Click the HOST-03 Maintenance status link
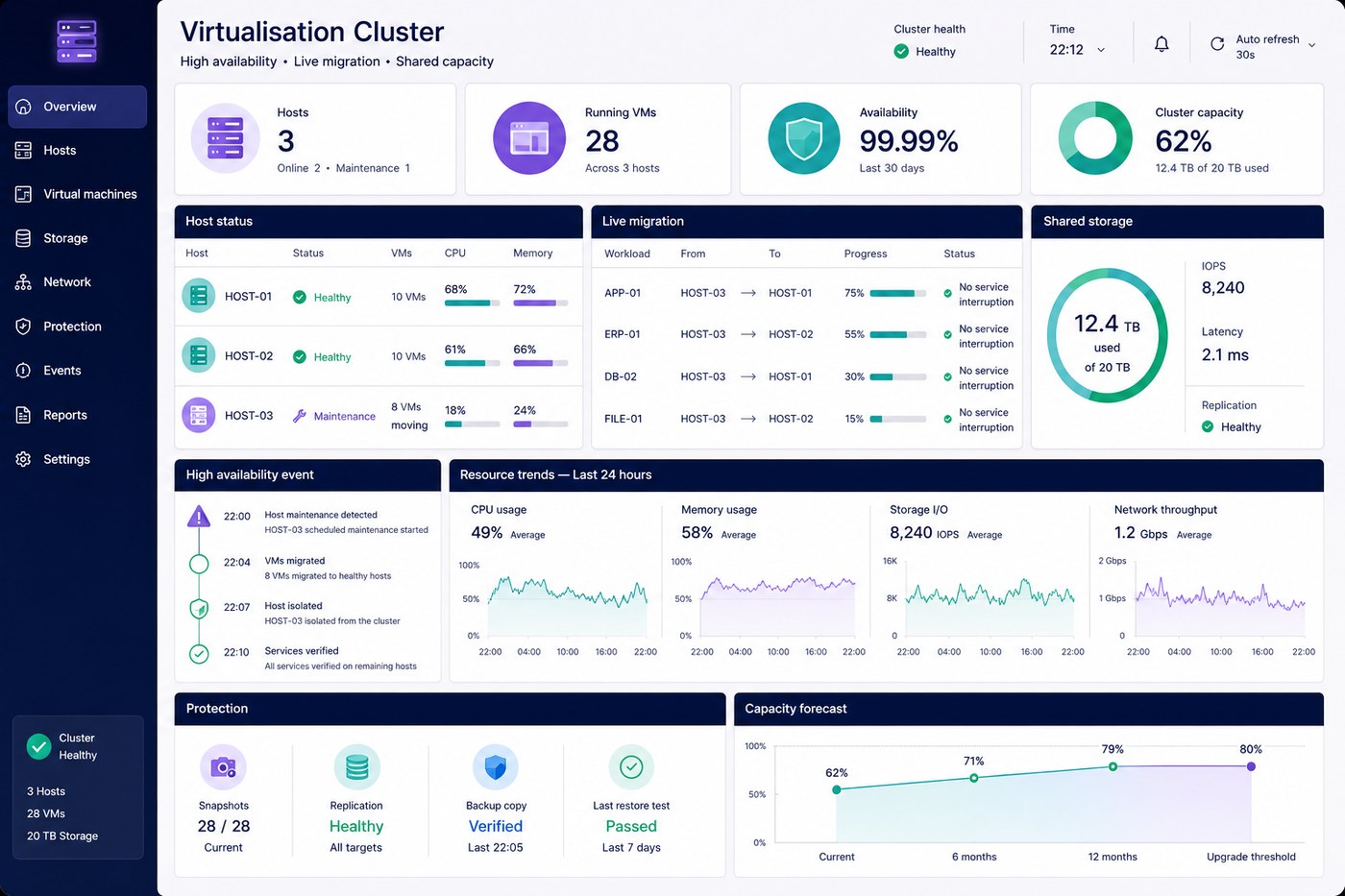 pyautogui.click(x=345, y=417)
